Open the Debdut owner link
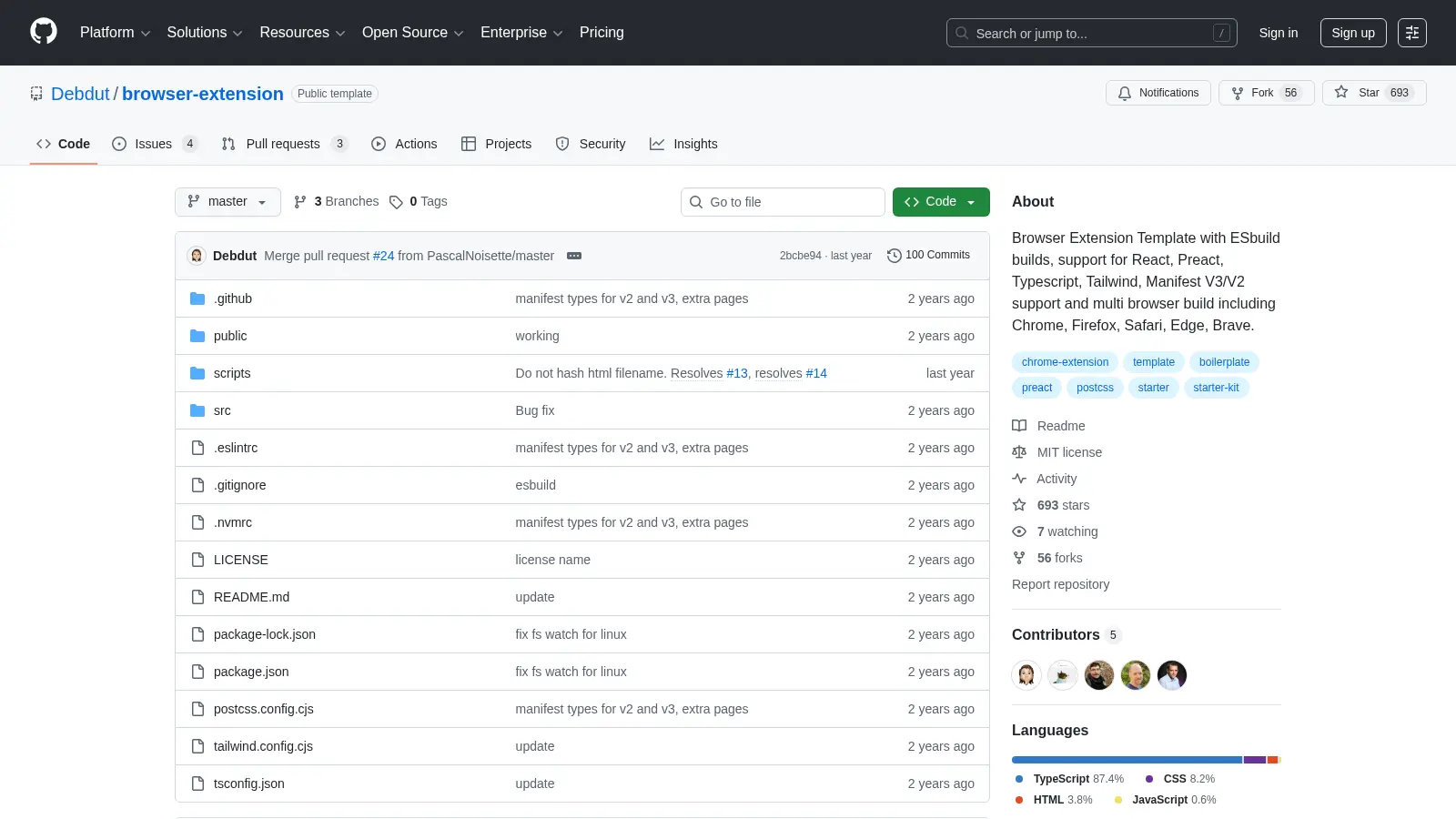The width and height of the screenshot is (1456, 819). (80, 94)
